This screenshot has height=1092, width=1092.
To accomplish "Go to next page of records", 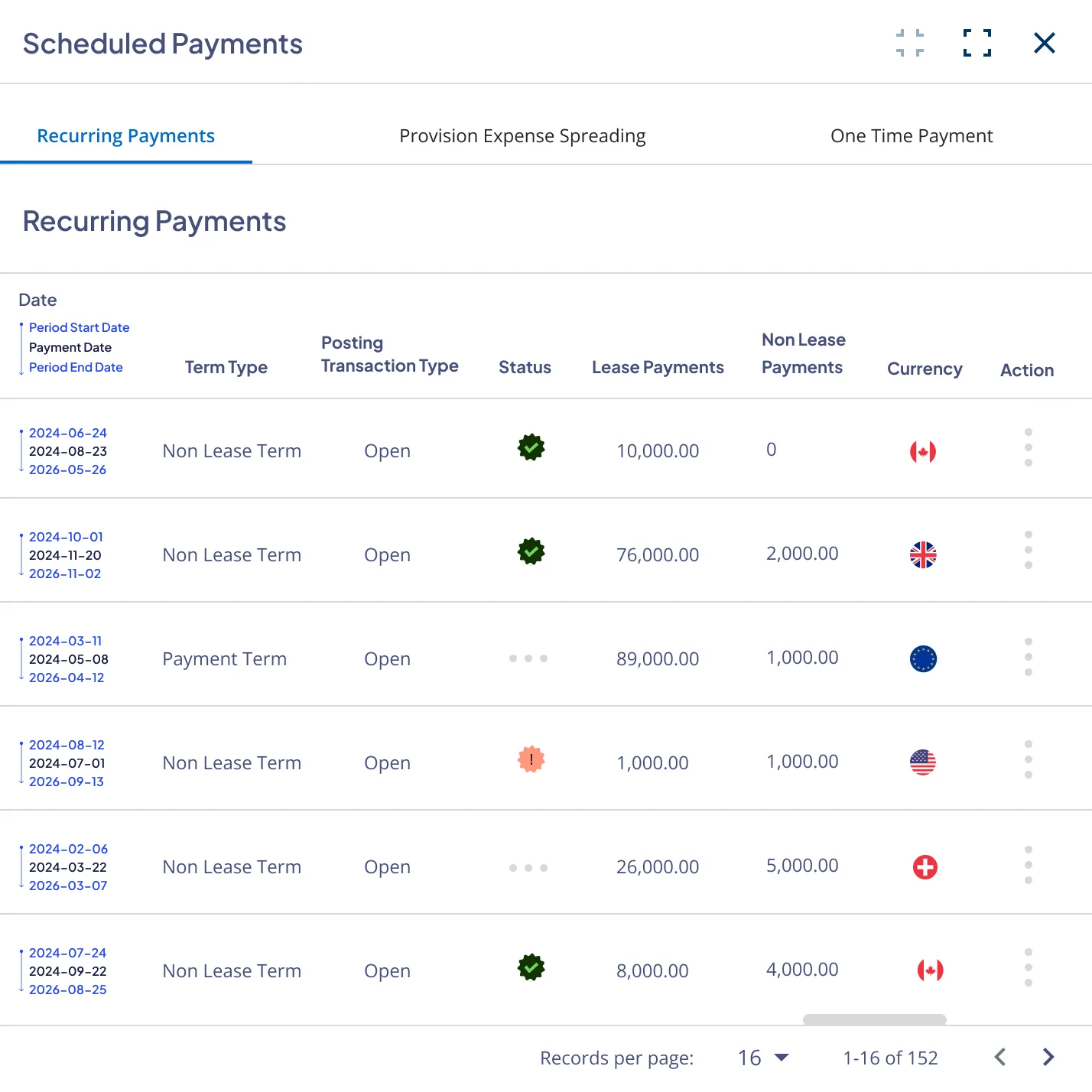I will 1048,1057.
